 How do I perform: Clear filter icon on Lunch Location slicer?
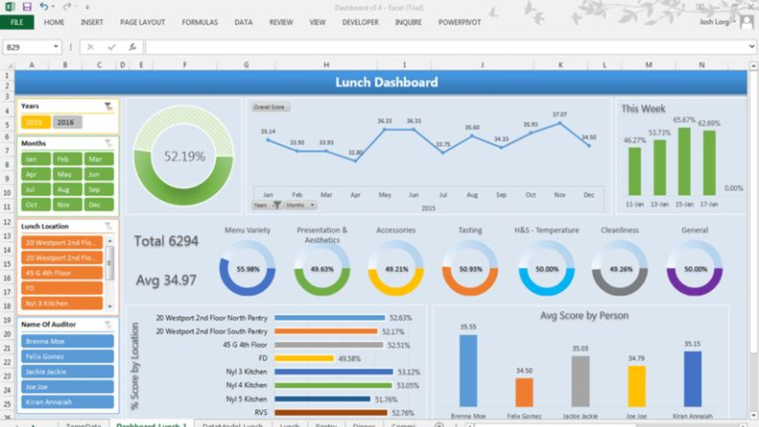click(108, 226)
